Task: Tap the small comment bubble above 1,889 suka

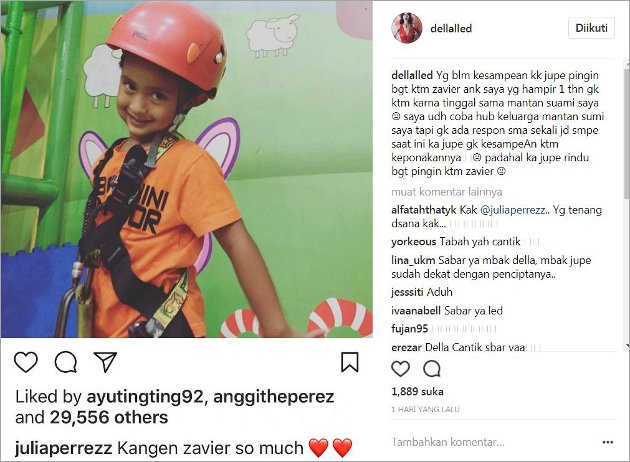Action: pos(432,368)
